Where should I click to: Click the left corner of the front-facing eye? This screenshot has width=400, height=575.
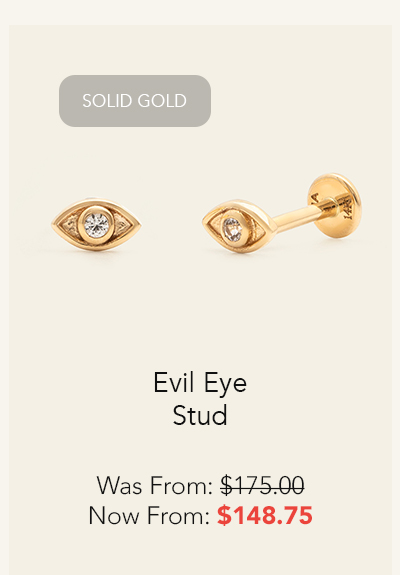coord(55,224)
